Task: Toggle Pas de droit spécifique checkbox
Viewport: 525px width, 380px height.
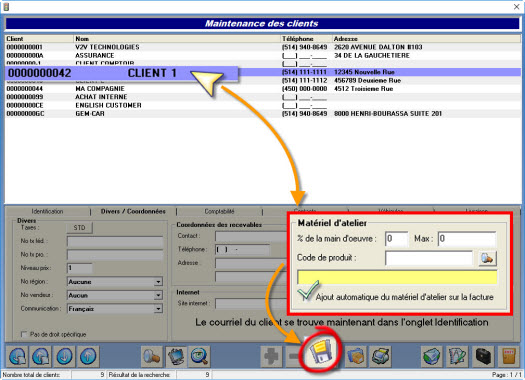Action: (24, 334)
